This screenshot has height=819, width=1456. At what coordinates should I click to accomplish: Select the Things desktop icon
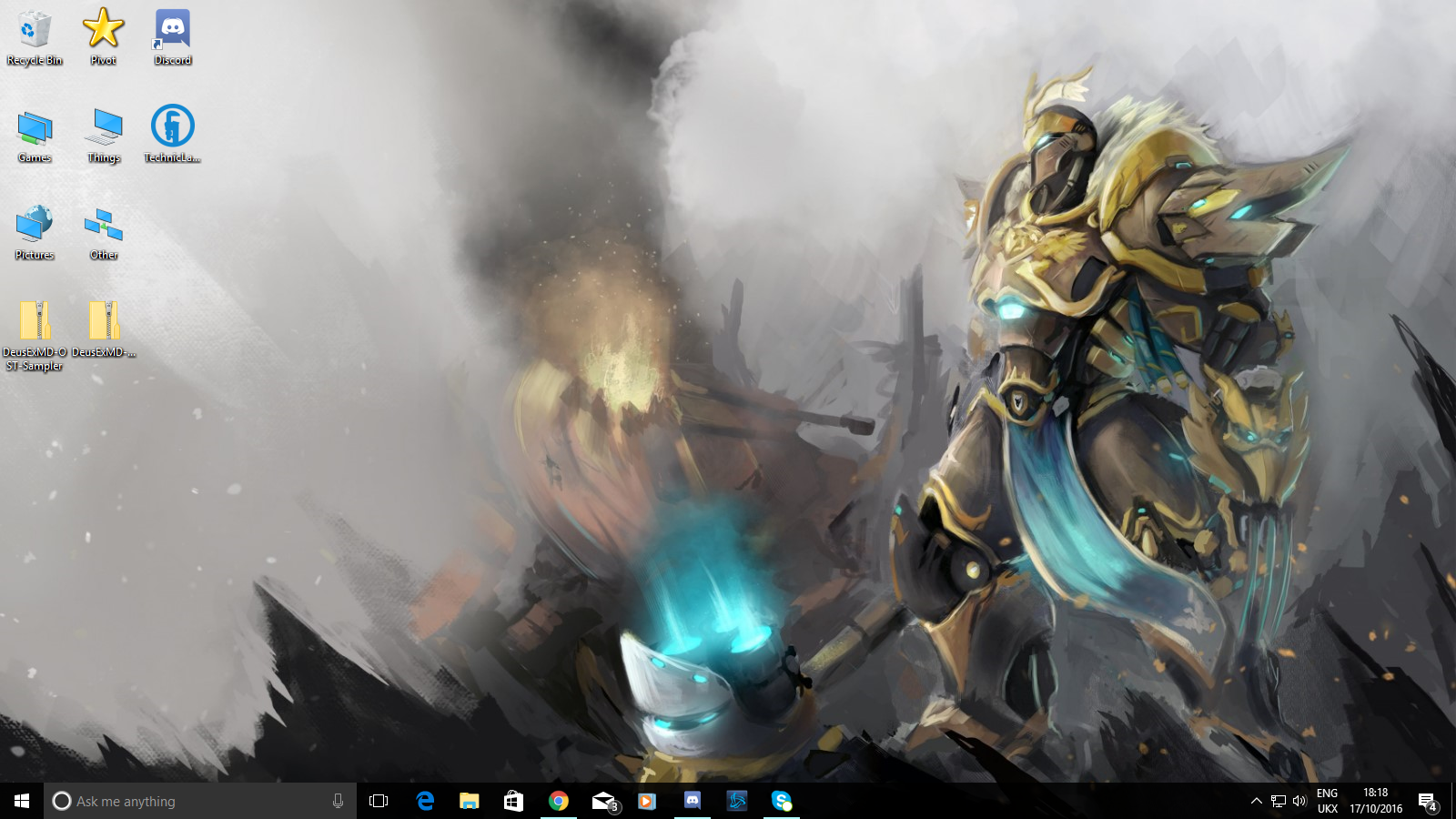point(104,136)
